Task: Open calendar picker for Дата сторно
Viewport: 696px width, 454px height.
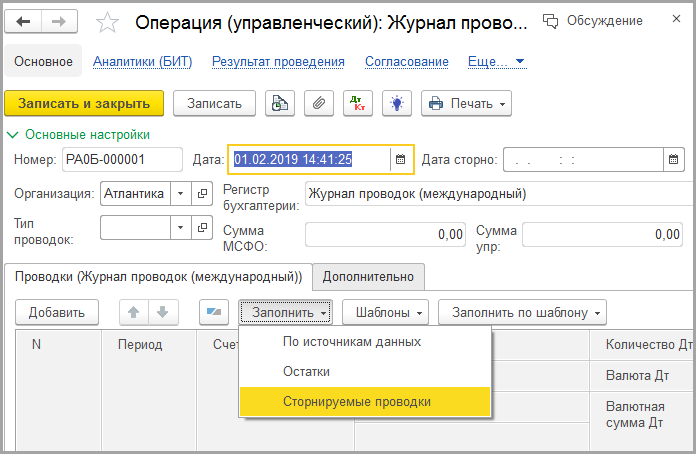Action: (674, 159)
